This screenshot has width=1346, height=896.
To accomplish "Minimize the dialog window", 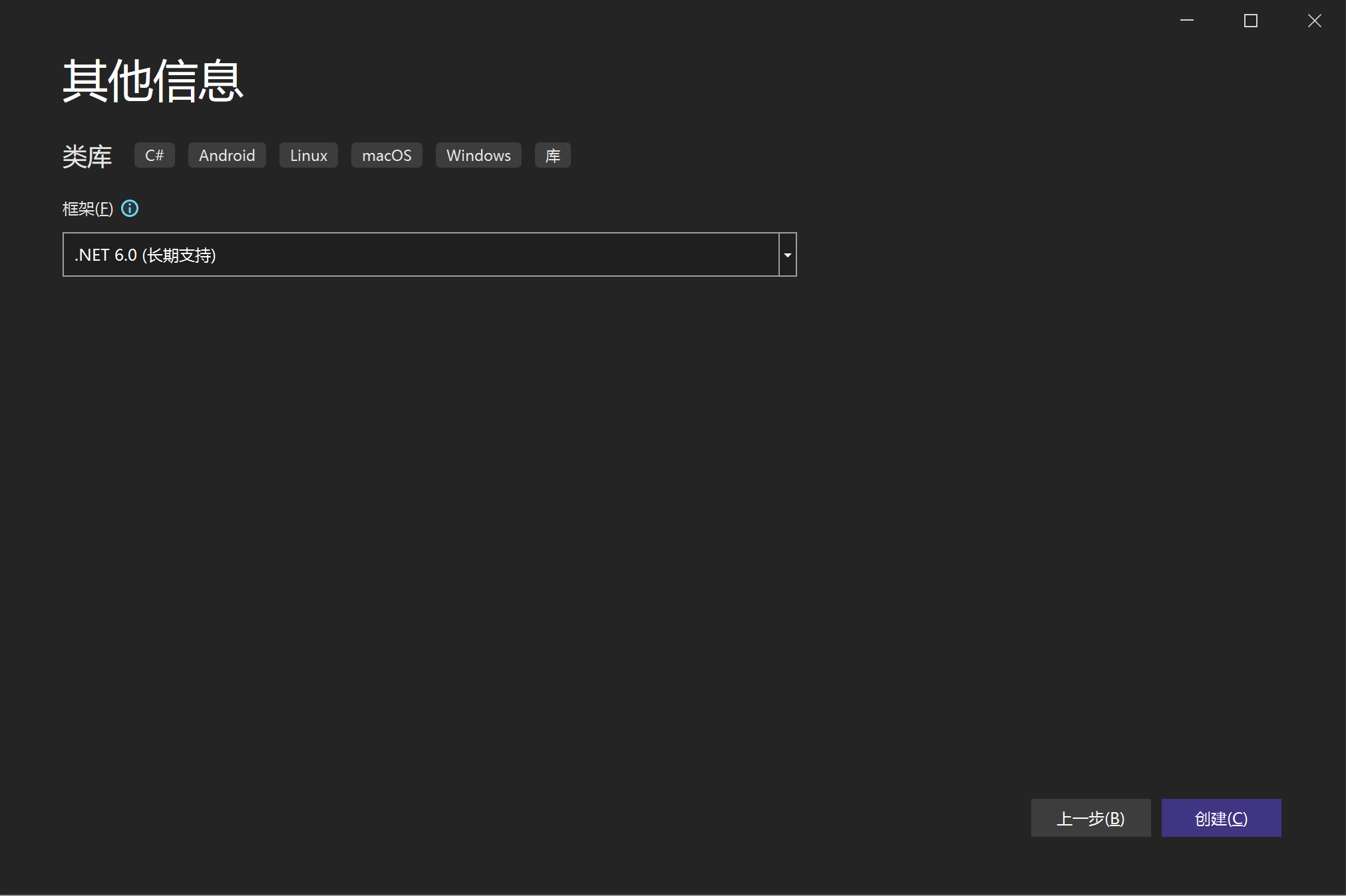I will (x=1186, y=21).
